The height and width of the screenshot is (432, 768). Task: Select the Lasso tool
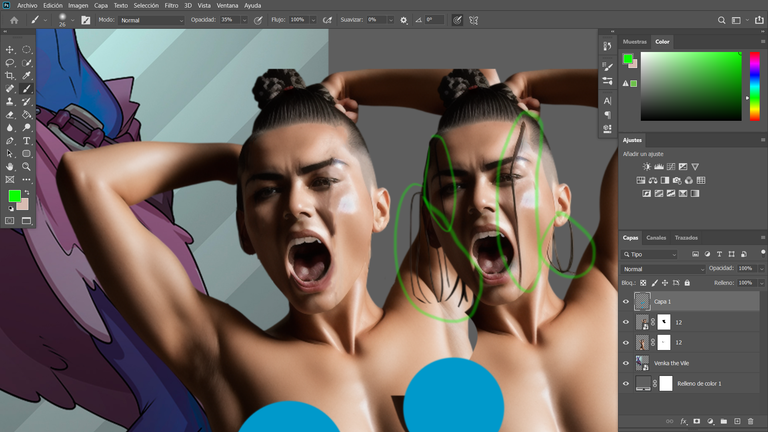(x=9, y=63)
